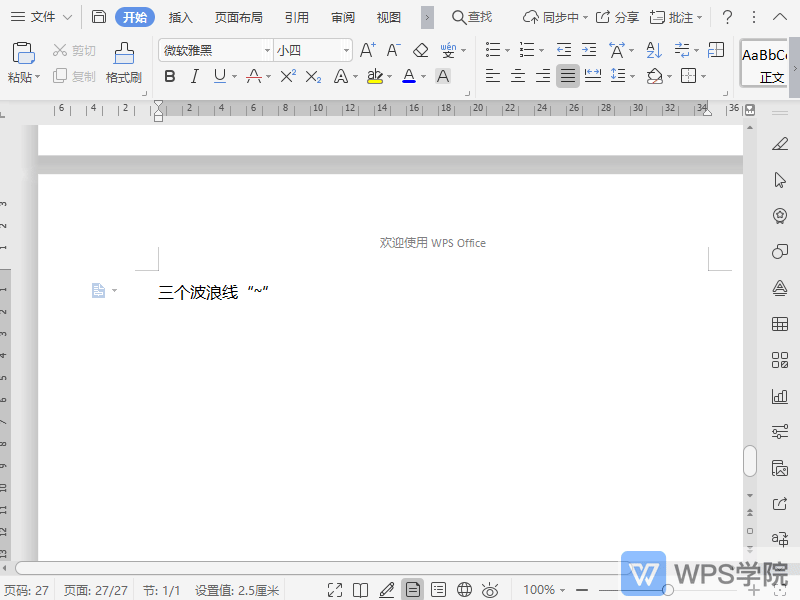Image resolution: width=800 pixels, height=600 pixels.
Task: Switch to the 插入 tab
Action: pos(181,17)
